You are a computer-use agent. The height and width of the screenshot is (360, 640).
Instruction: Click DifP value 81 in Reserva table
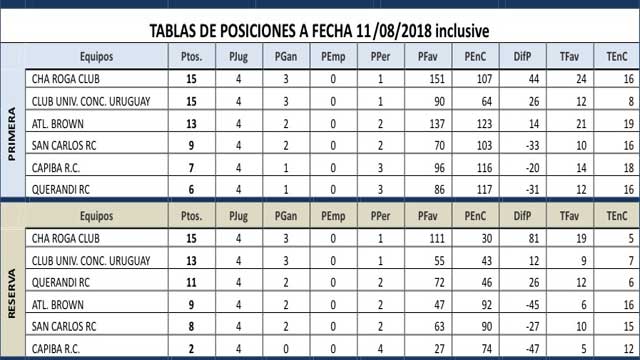(534, 238)
